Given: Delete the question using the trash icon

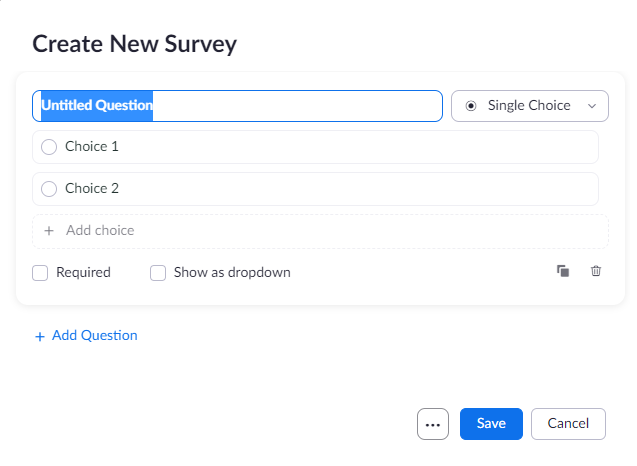Looking at the screenshot, I should tap(596, 271).
